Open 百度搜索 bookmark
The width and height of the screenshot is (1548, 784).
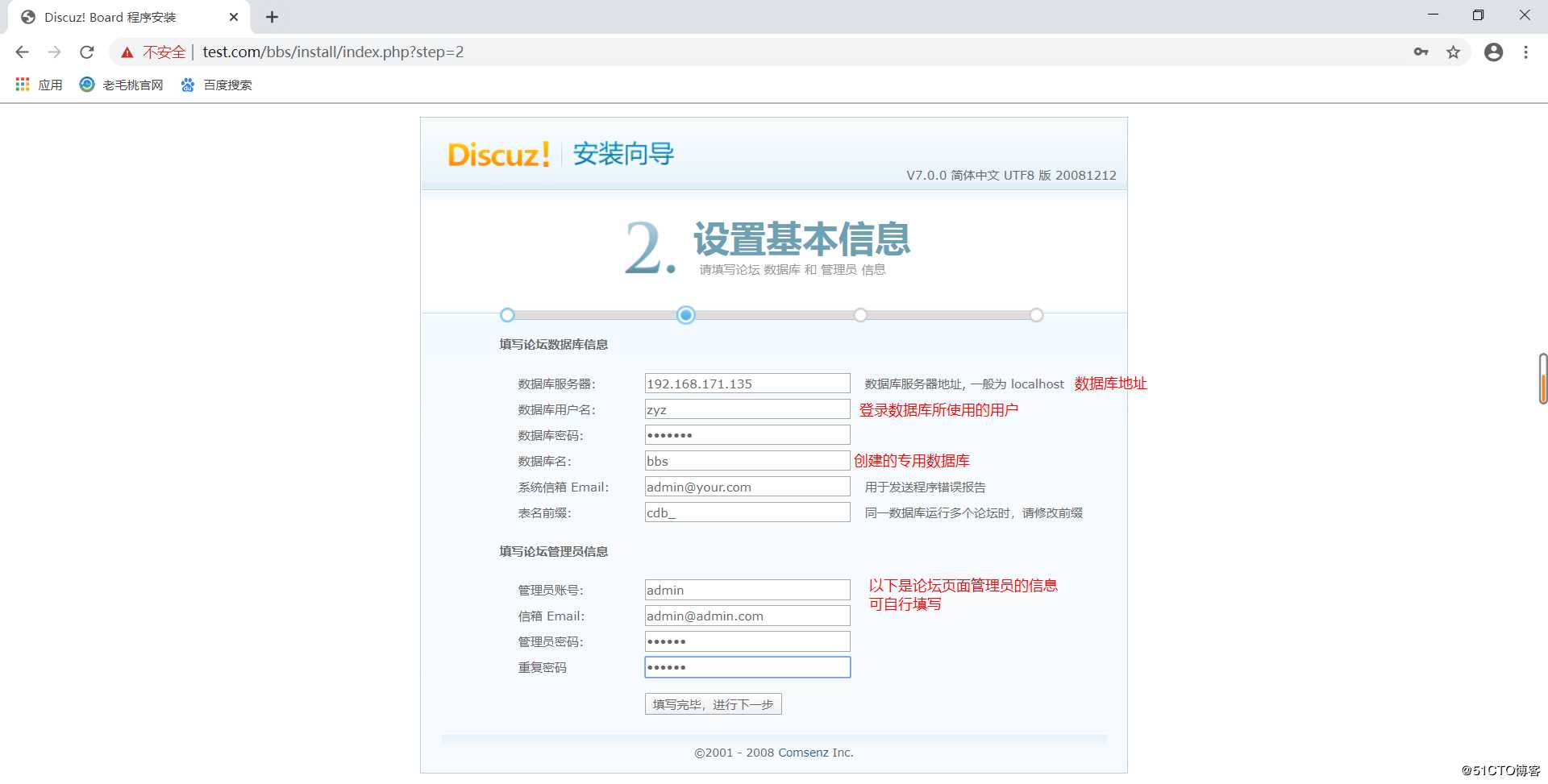[x=216, y=85]
